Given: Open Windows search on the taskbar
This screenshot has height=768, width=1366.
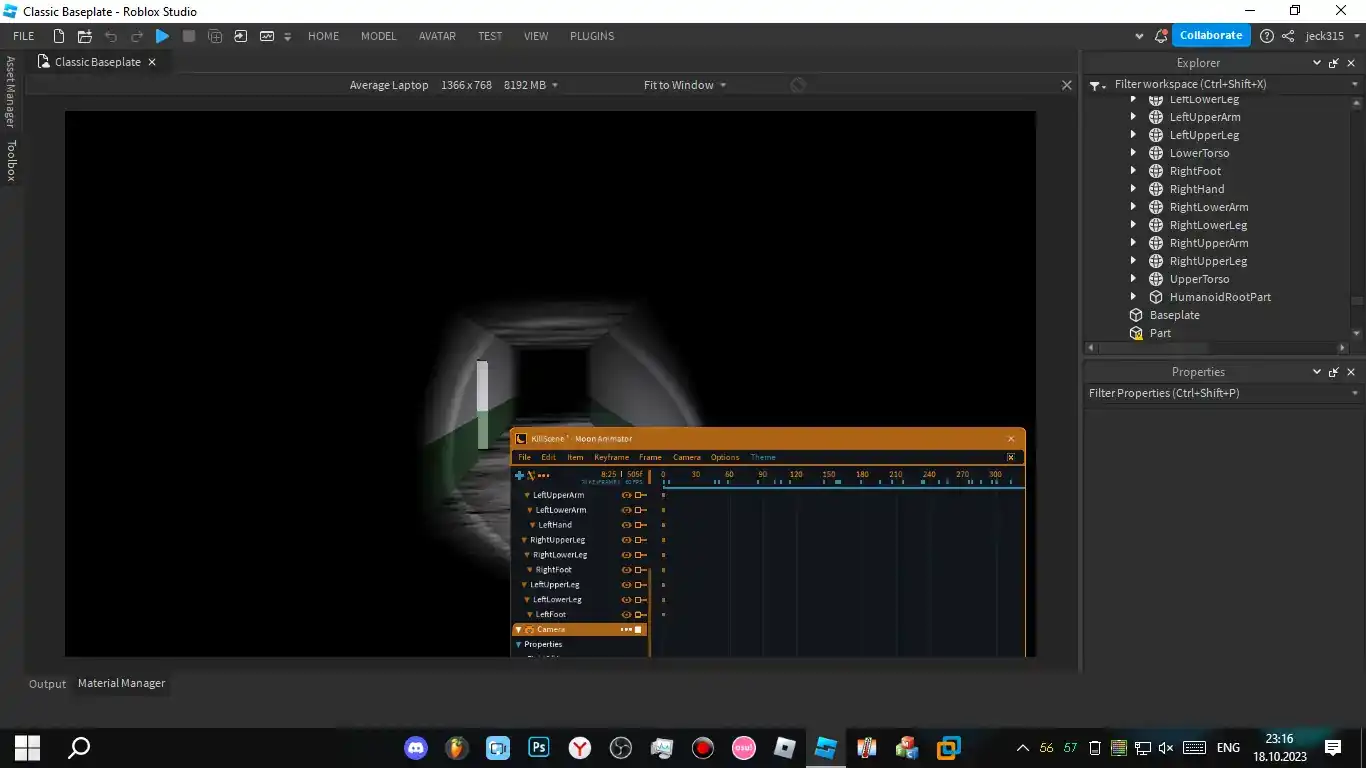Looking at the screenshot, I should (x=79, y=748).
